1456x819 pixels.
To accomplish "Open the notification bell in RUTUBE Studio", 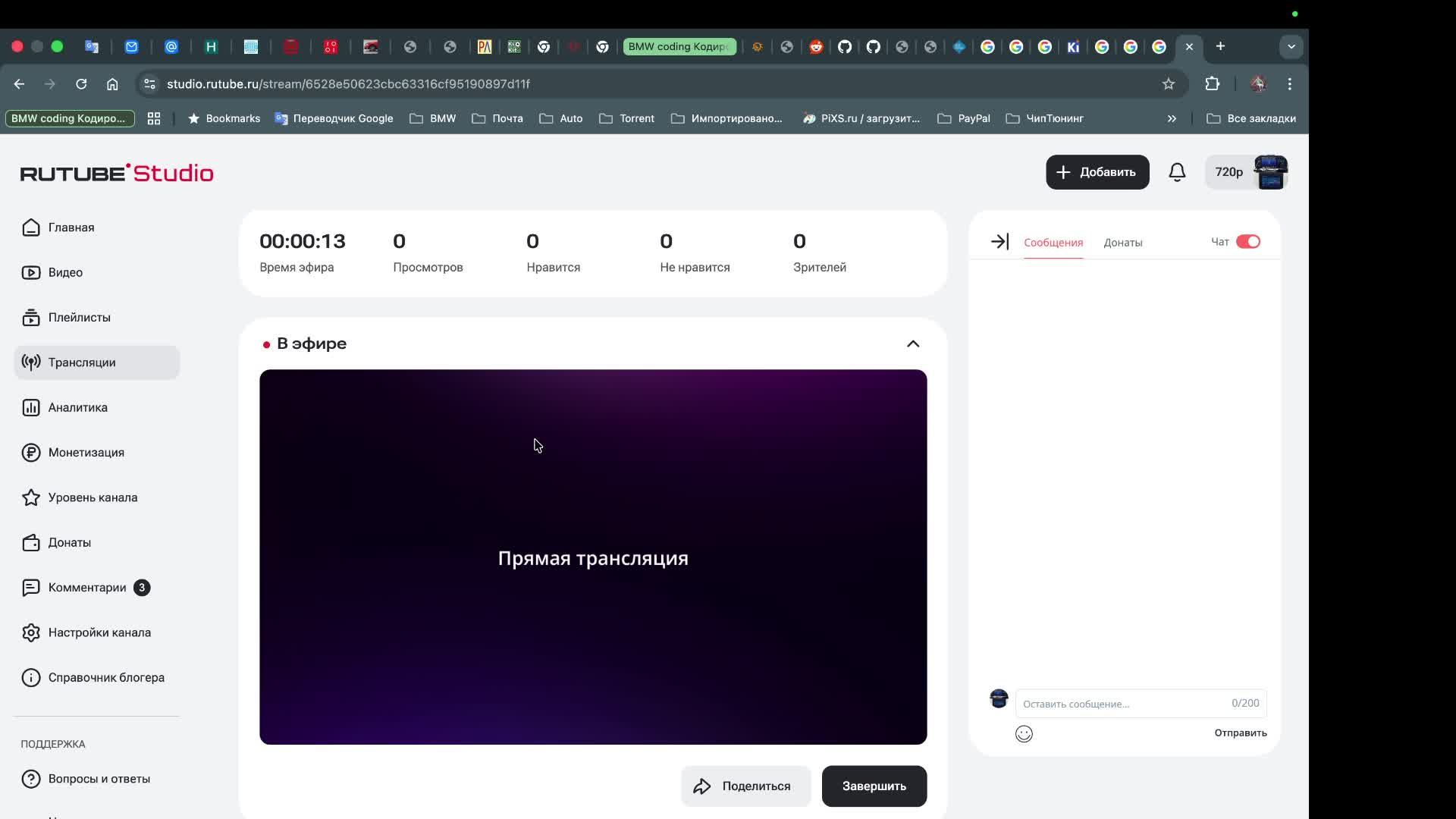I will coord(1177,172).
